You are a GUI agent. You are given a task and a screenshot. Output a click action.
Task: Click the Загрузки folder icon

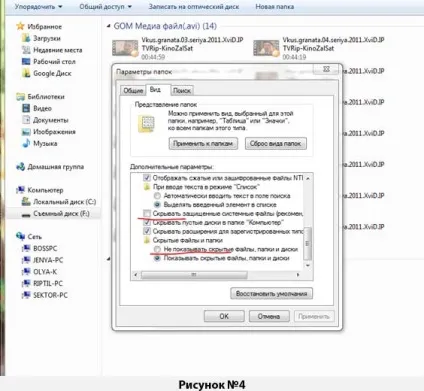point(26,38)
